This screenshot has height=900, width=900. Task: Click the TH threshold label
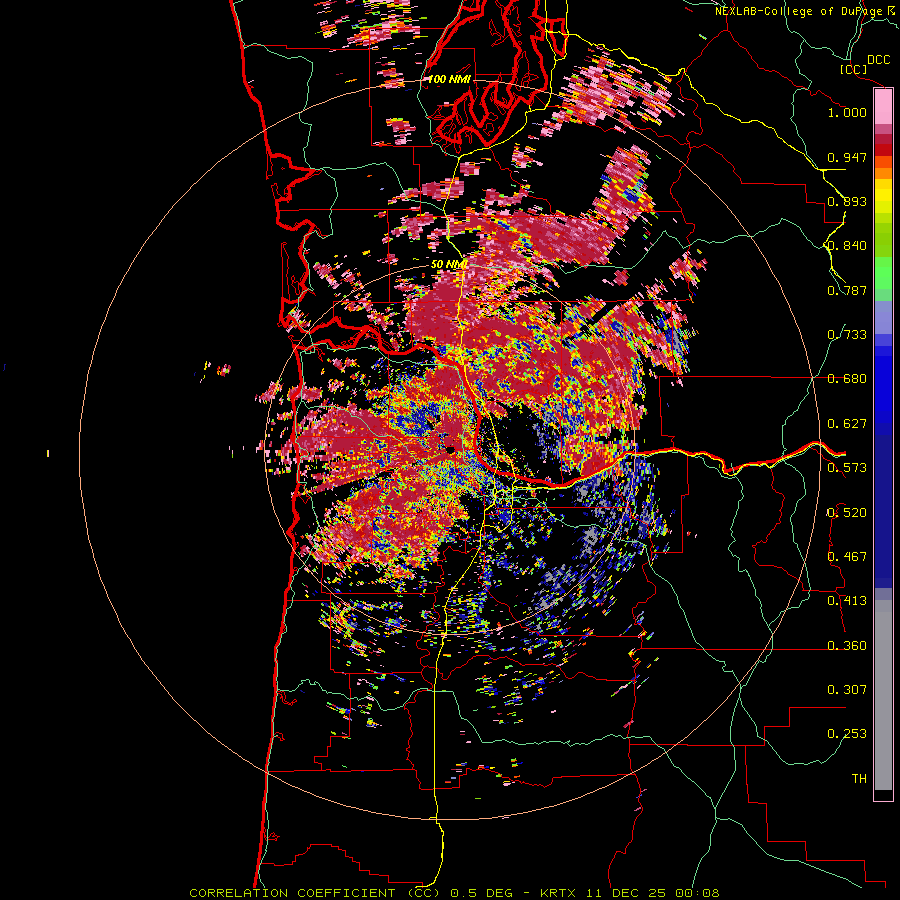pos(859,779)
